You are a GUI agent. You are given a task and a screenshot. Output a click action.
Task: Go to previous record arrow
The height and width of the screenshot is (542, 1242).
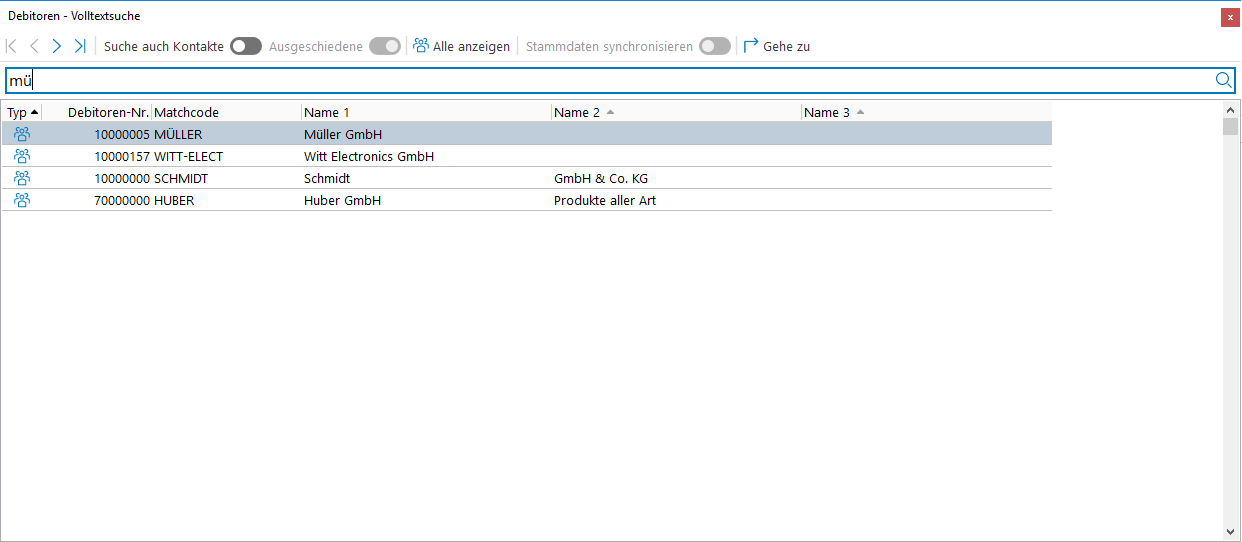tap(34, 46)
